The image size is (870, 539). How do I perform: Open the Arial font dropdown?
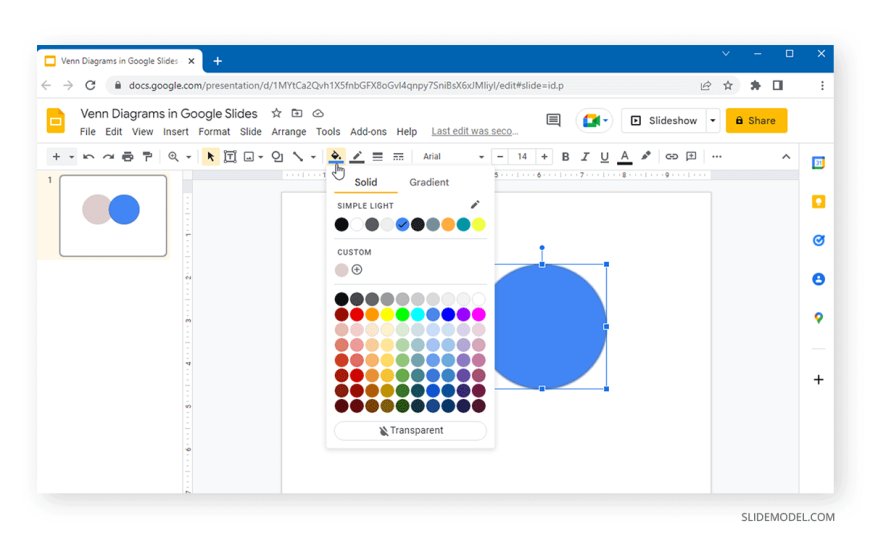click(x=453, y=157)
